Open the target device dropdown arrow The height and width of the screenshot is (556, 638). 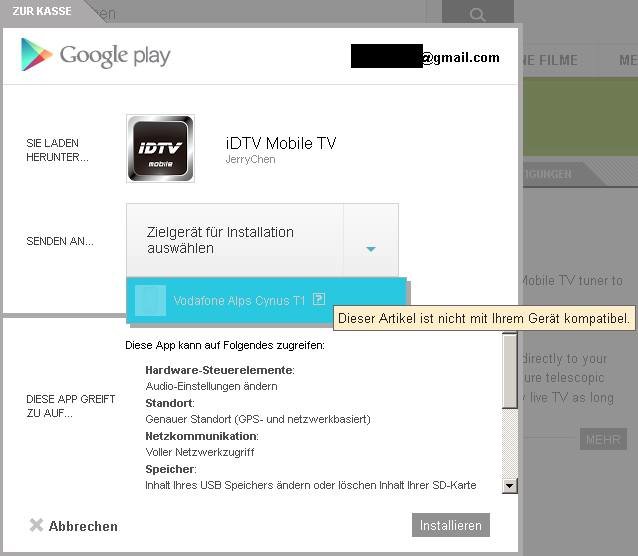(x=371, y=249)
